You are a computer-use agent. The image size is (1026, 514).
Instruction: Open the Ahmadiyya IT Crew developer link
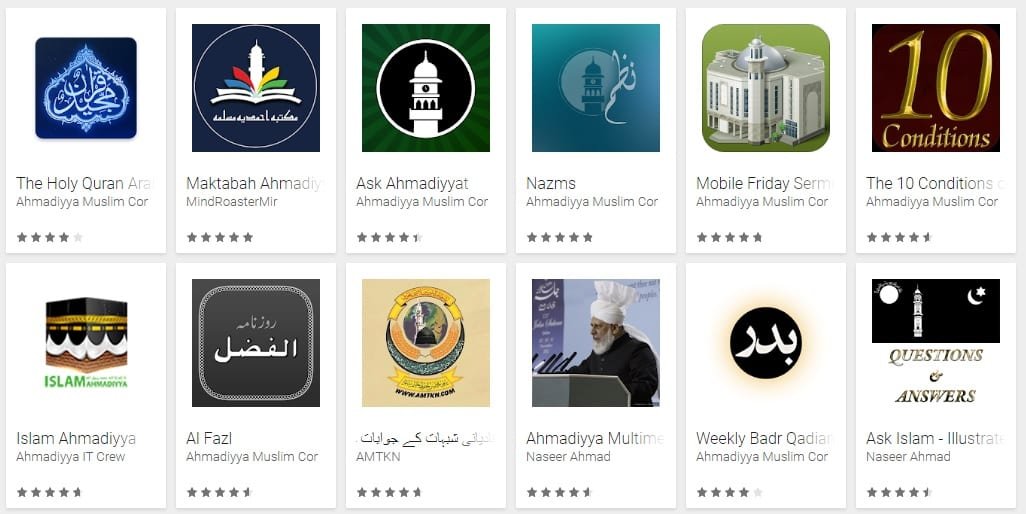71,456
